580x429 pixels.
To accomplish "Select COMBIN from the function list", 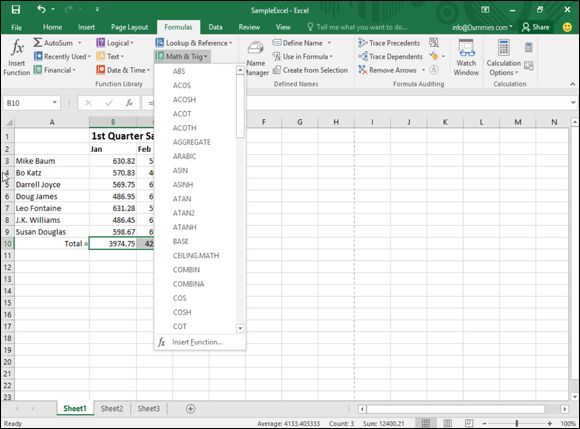I will pyautogui.click(x=186, y=270).
